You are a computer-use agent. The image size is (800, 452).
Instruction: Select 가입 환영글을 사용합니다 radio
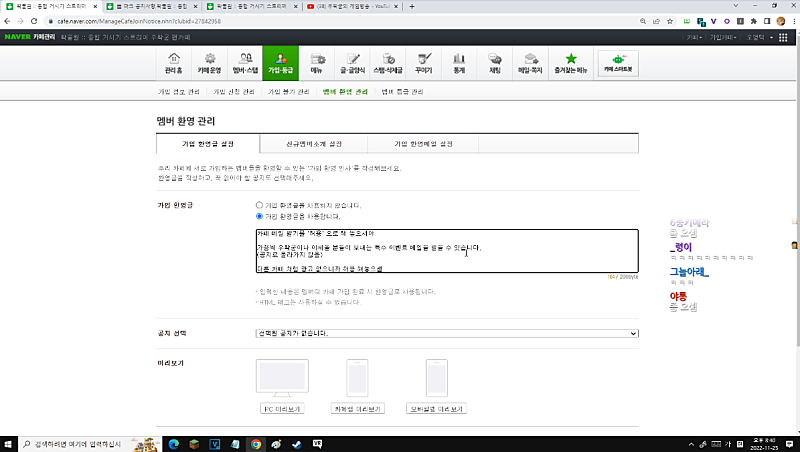259,216
